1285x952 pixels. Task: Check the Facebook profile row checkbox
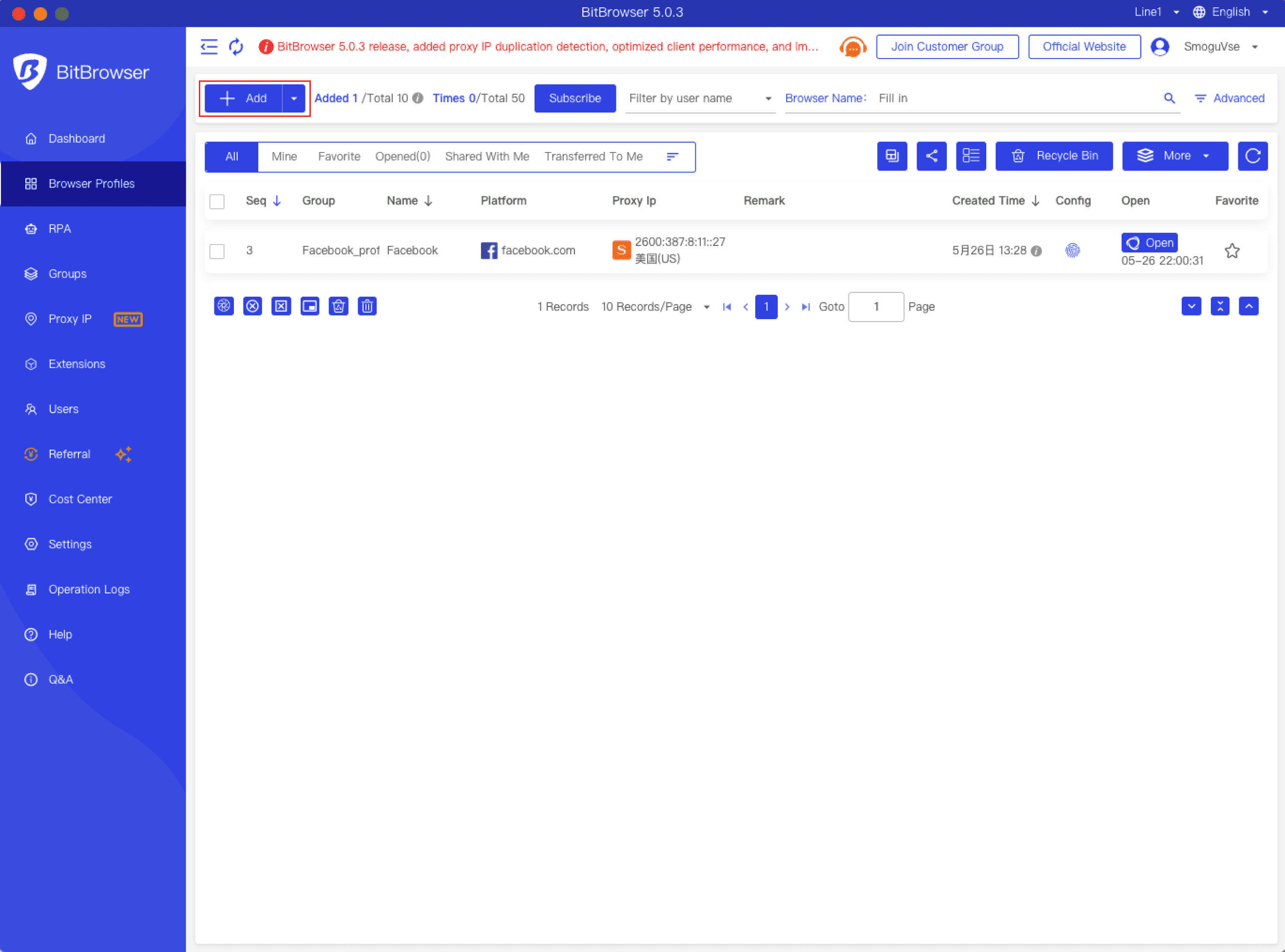(217, 251)
